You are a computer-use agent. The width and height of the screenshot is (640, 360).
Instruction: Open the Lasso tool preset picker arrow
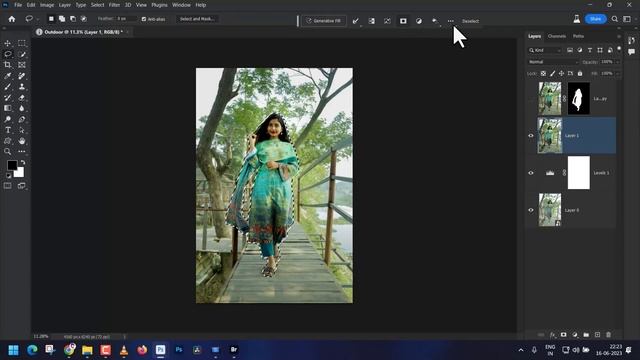[38, 19]
